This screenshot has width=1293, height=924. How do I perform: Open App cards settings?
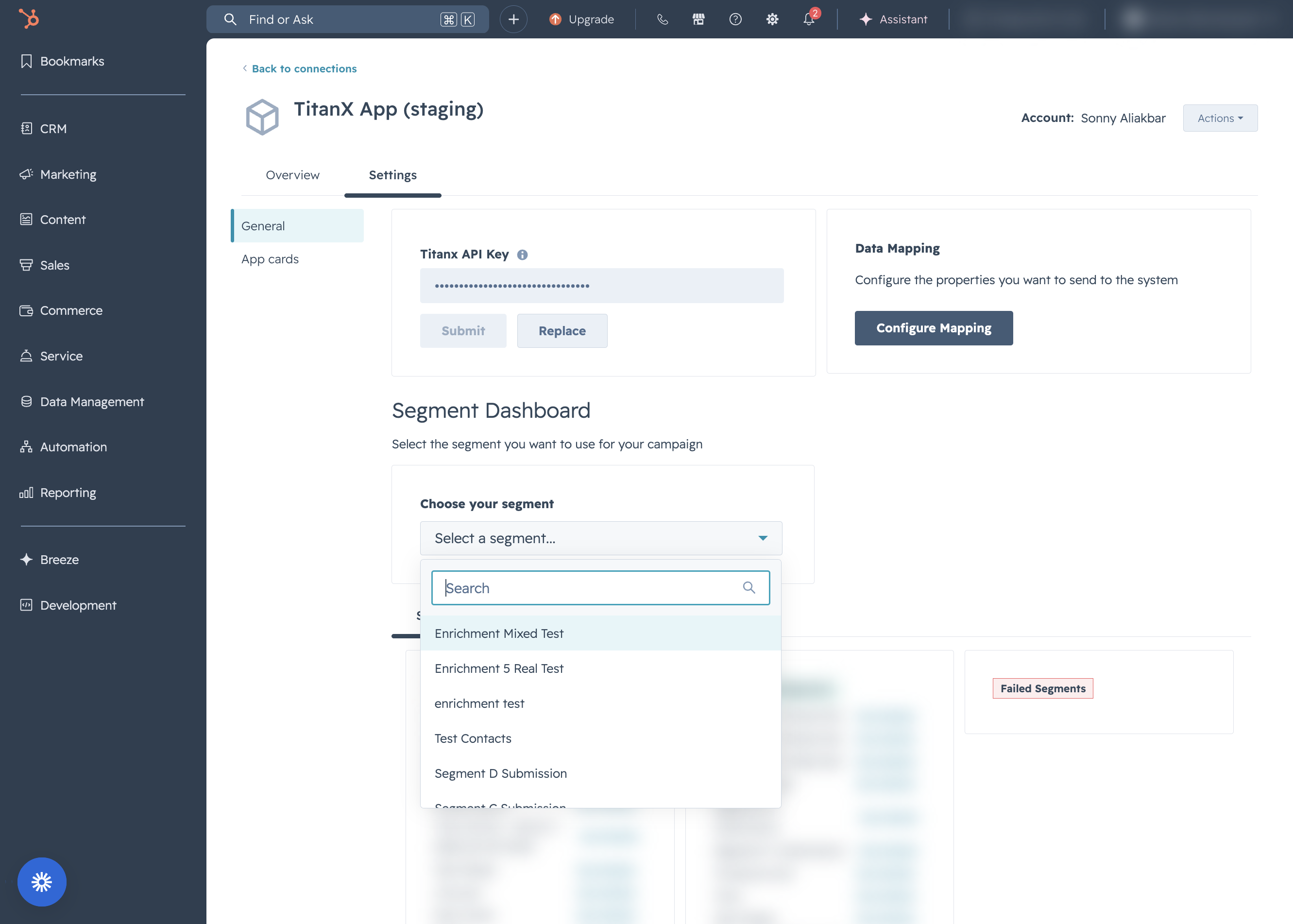point(270,259)
